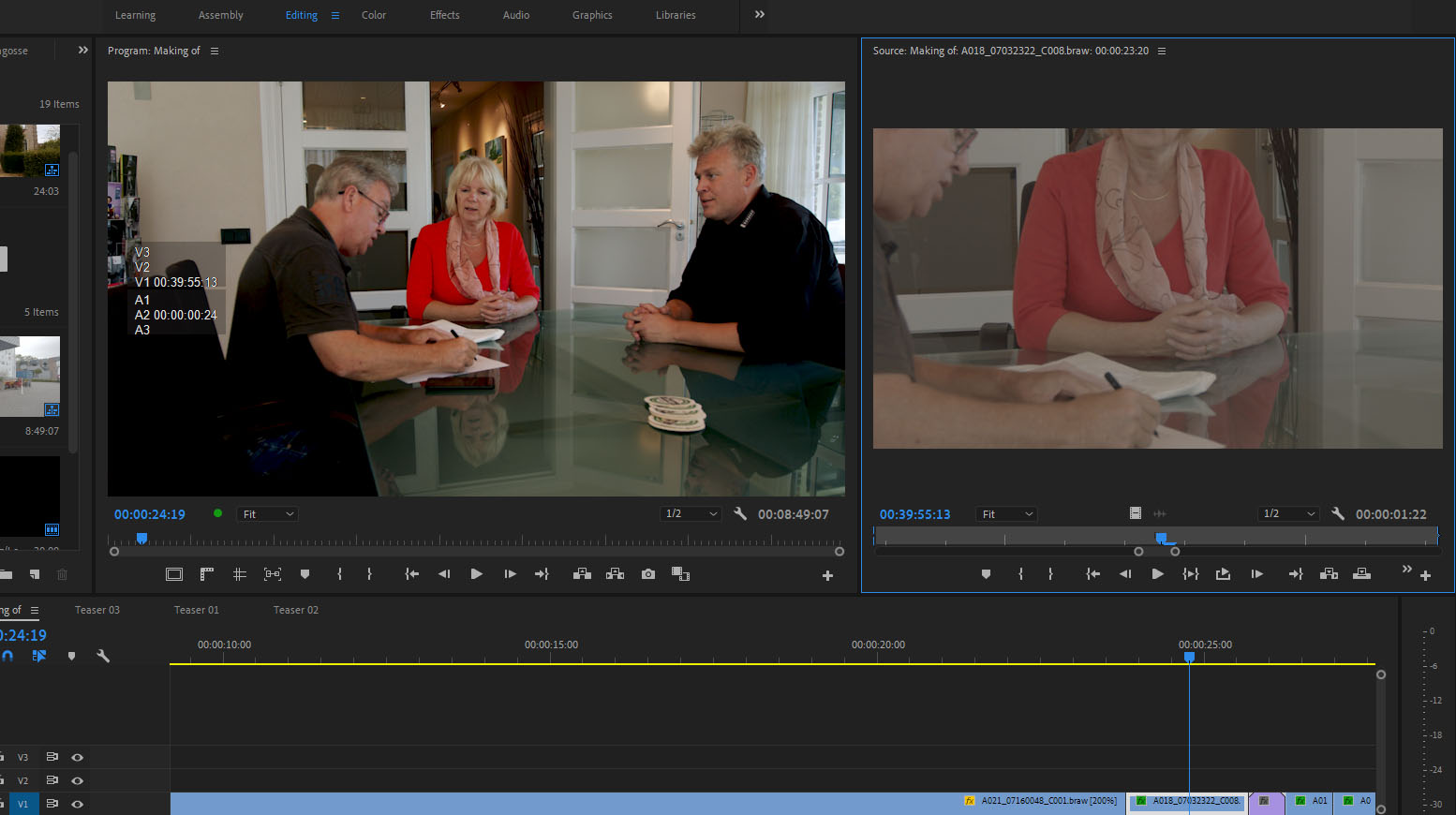The image size is (1456, 815).
Task: Click the Overwrite icon in Source monitor
Action: (1361, 573)
